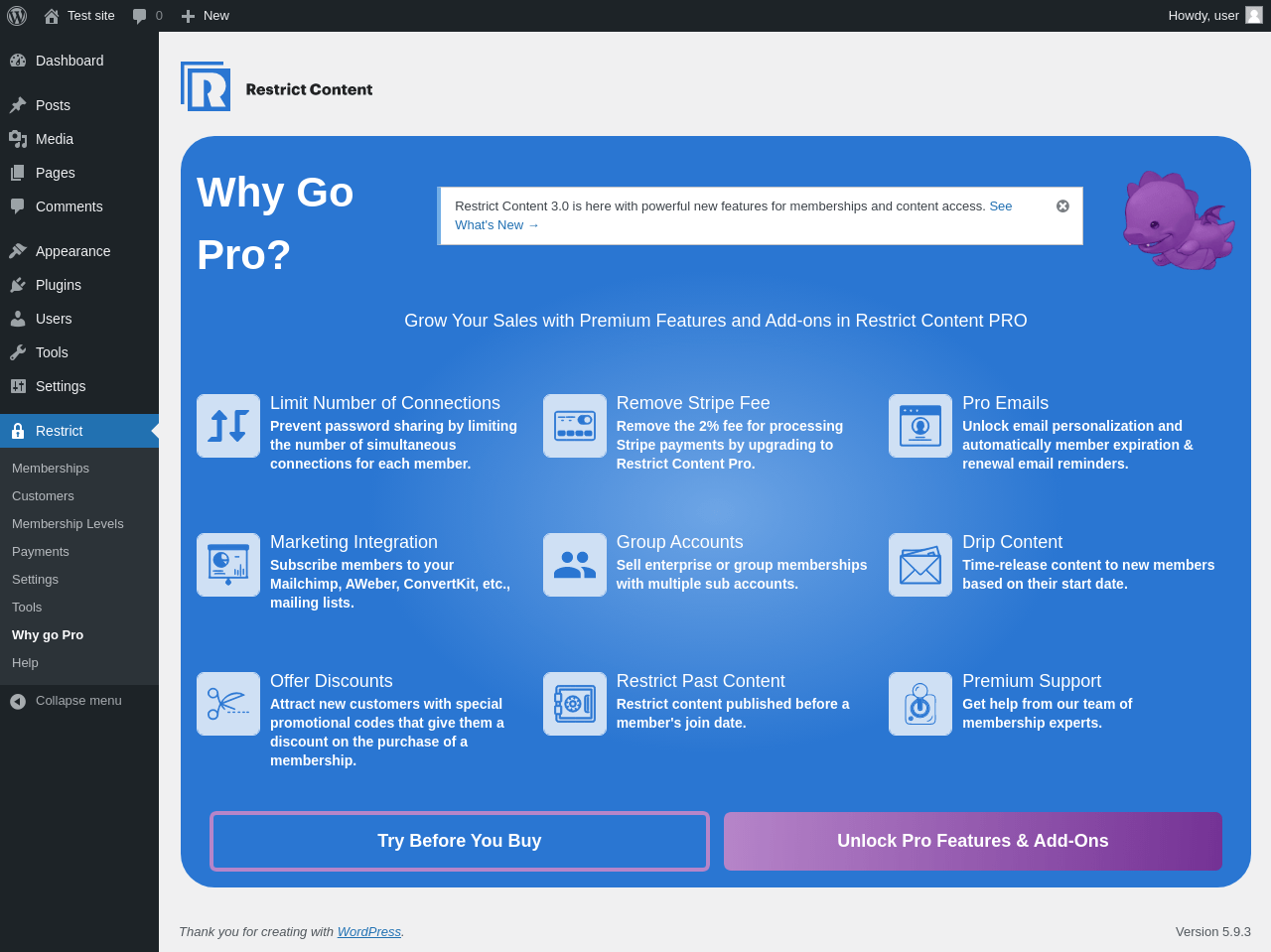The height and width of the screenshot is (952, 1271).
Task: Click the Restrict Past Content safe icon
Action: pyautogui.click(x=575, y=704)
